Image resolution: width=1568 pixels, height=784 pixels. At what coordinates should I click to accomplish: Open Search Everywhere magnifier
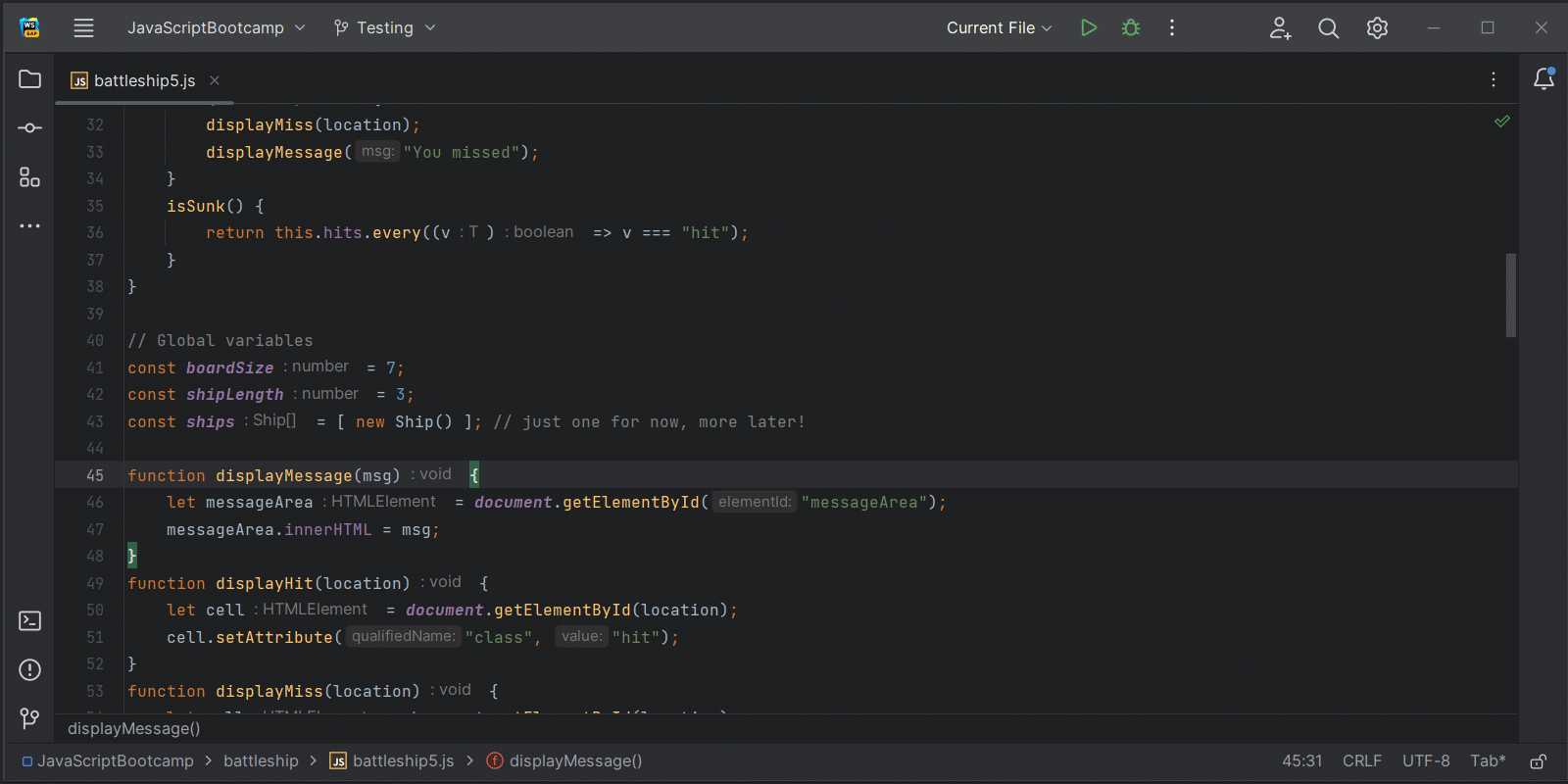click(x=1328, y=27)
